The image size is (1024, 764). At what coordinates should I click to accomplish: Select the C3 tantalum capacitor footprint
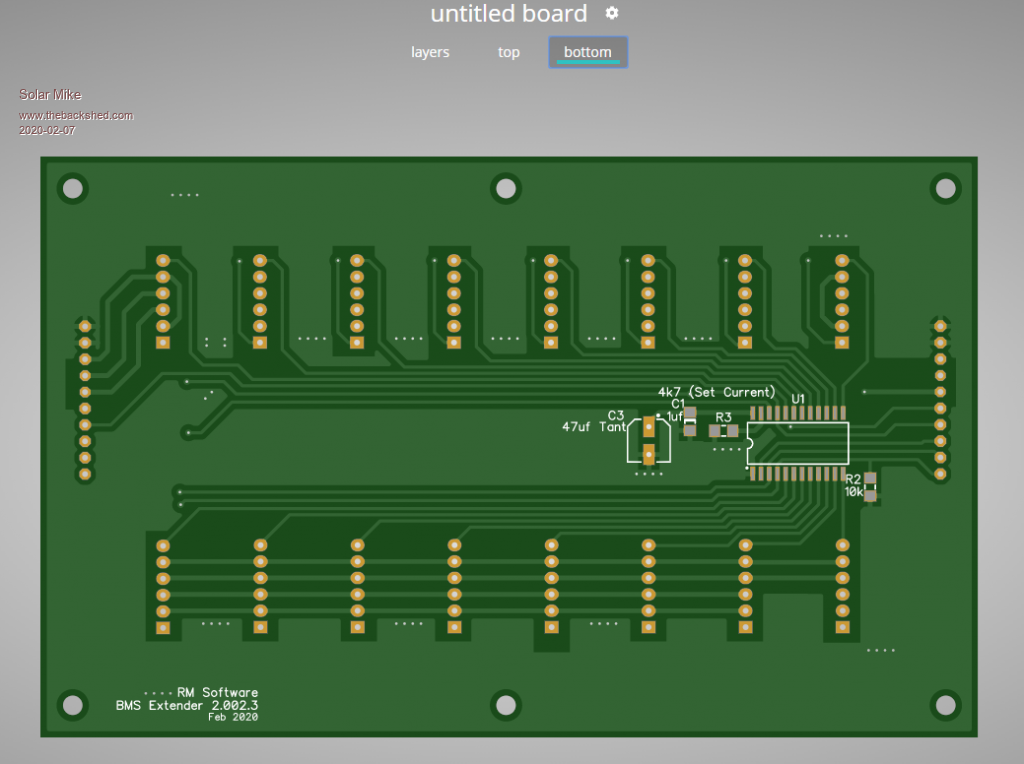pyautogui.click(x=649, y=441)
